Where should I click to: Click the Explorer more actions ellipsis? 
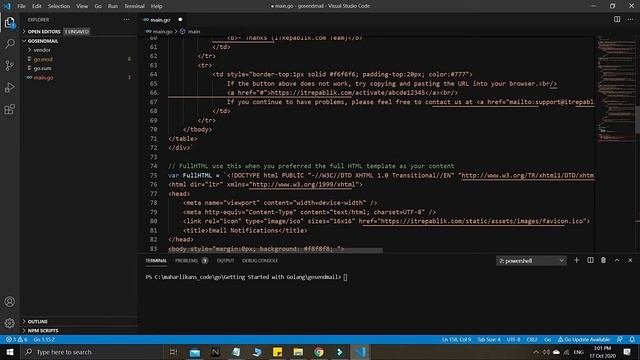pyautogui.click(x=127, y=20)
